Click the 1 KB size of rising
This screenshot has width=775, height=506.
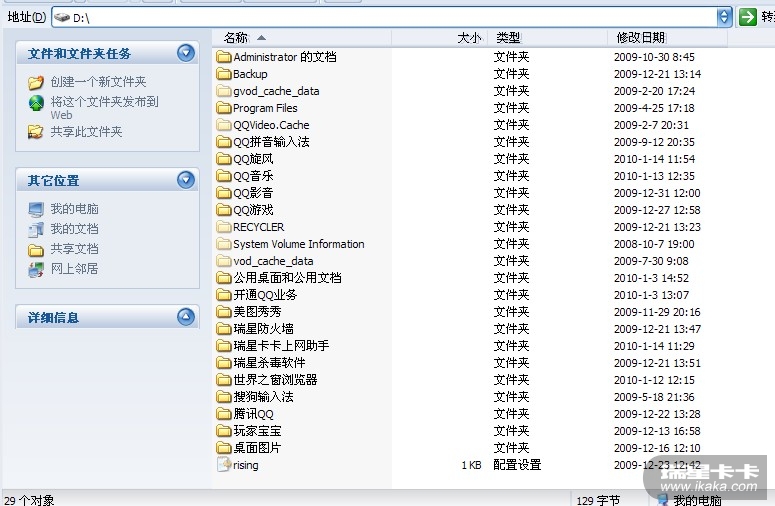[x=472, y=465]
